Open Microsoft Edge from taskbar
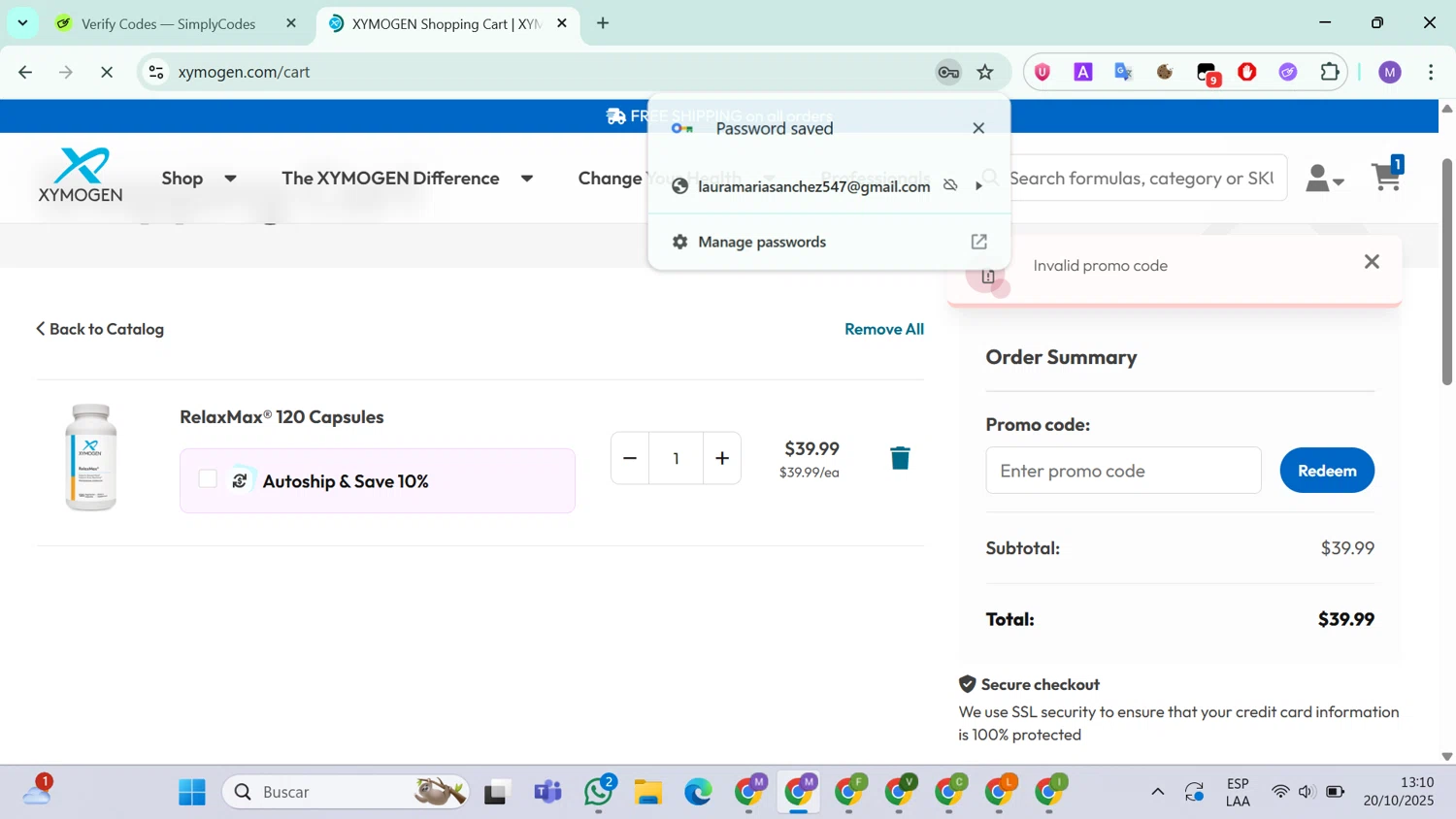This screenshot has width=1456, height=819. coord(698,793)
